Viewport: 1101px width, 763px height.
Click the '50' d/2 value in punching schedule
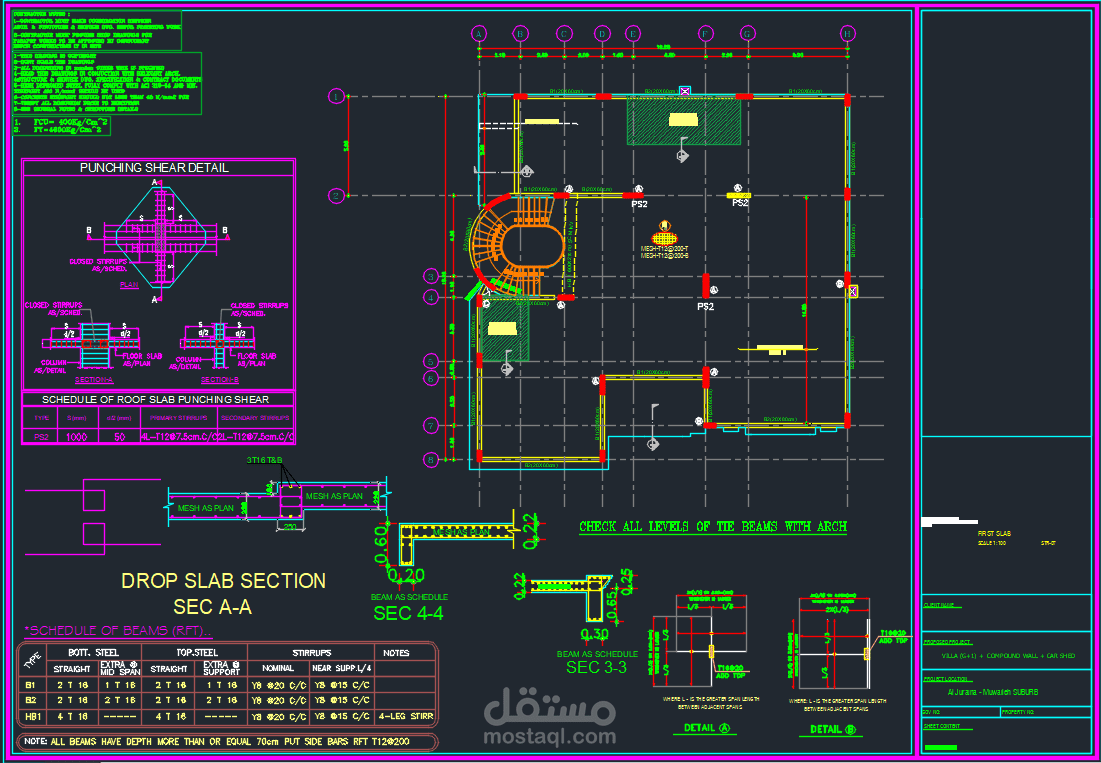coord(121,437)
